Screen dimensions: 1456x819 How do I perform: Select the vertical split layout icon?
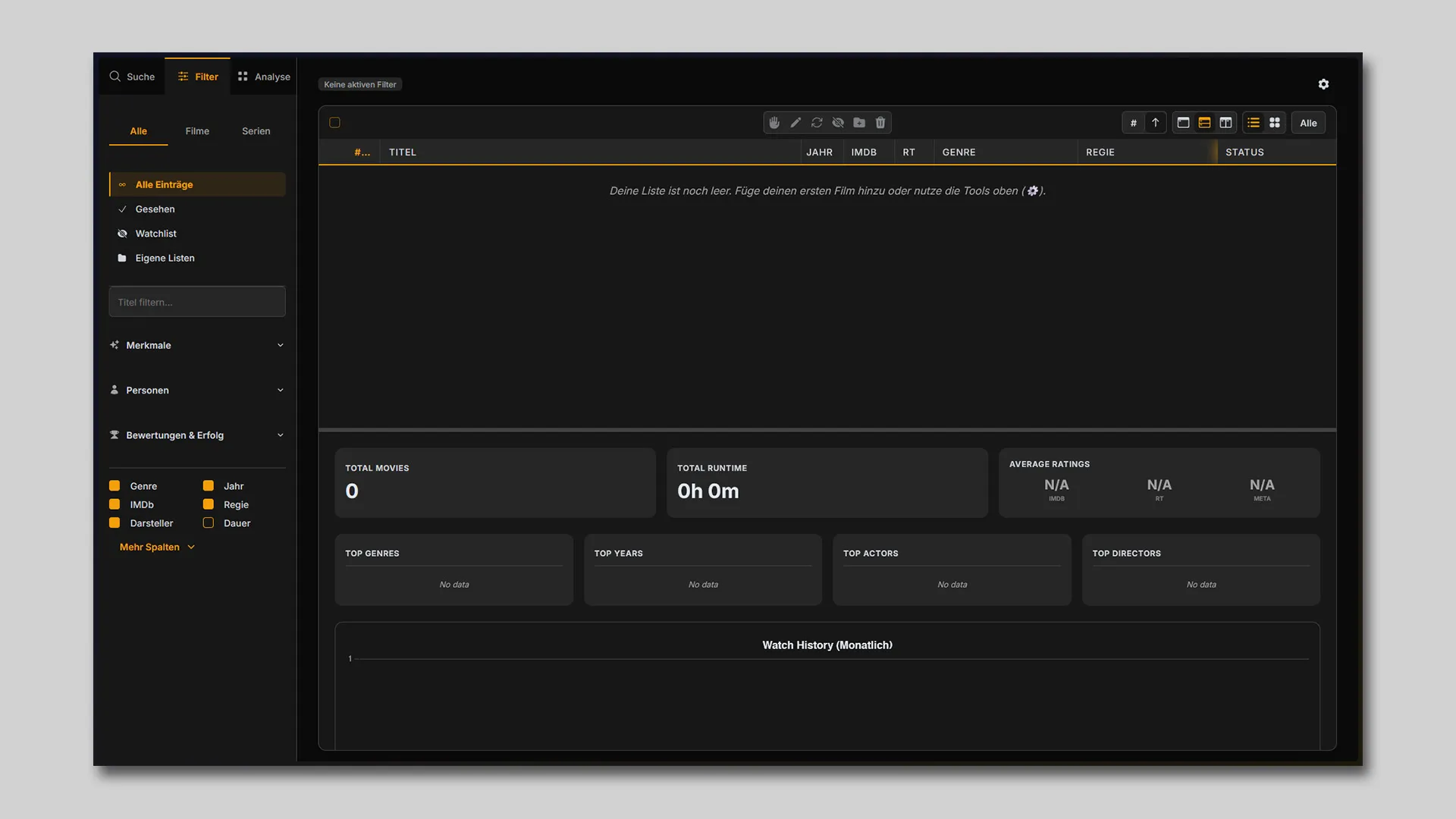click(1225, 123)
